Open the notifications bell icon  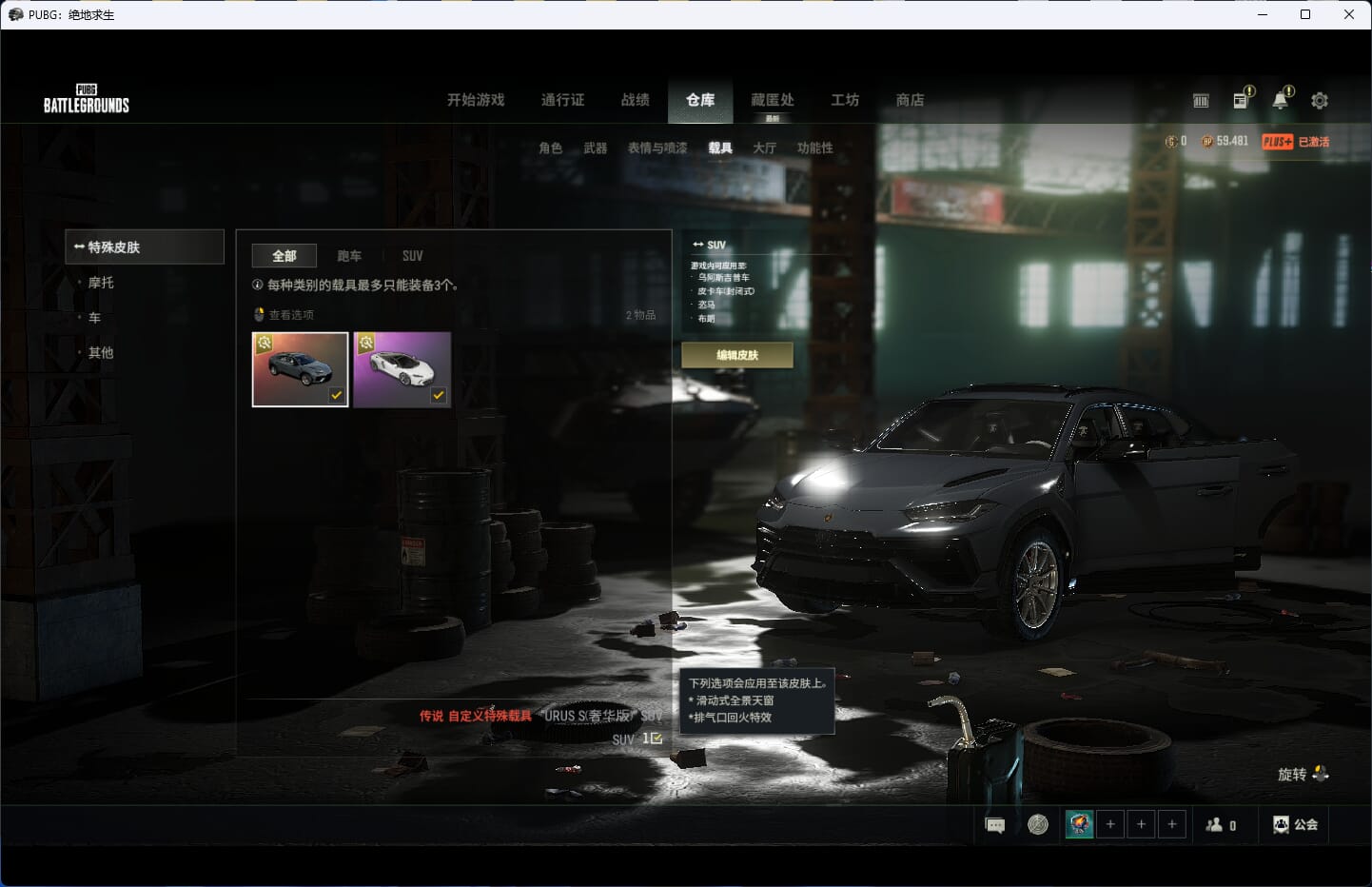pyautogui.click(x=1283, y=98)
